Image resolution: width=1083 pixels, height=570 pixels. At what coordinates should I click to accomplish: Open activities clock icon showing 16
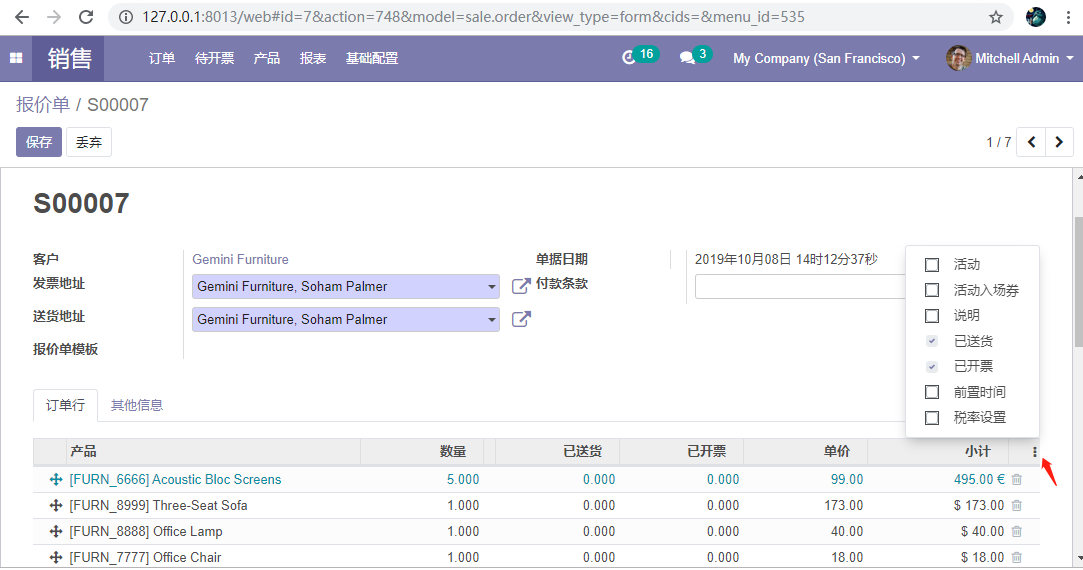(629, 58)
